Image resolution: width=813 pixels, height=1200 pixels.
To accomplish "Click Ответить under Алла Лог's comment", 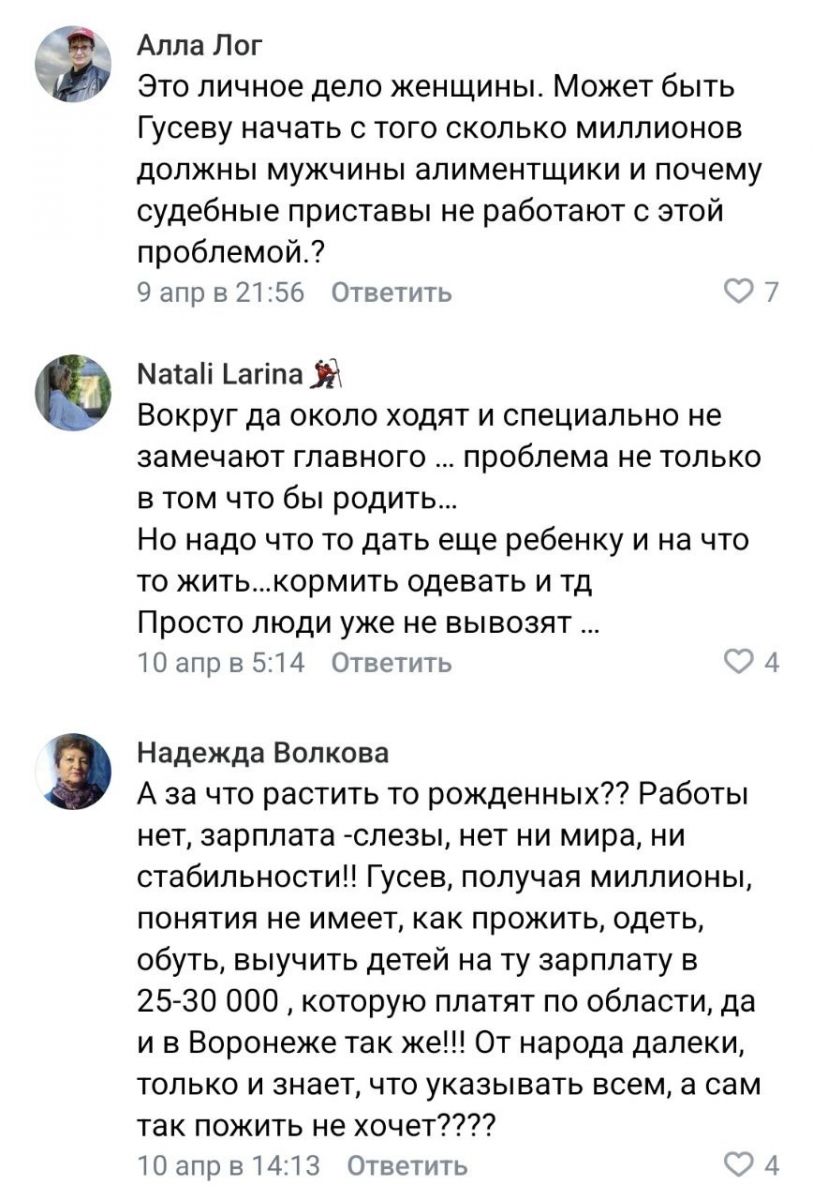I will pyautogui.click(x=391, y=293).
